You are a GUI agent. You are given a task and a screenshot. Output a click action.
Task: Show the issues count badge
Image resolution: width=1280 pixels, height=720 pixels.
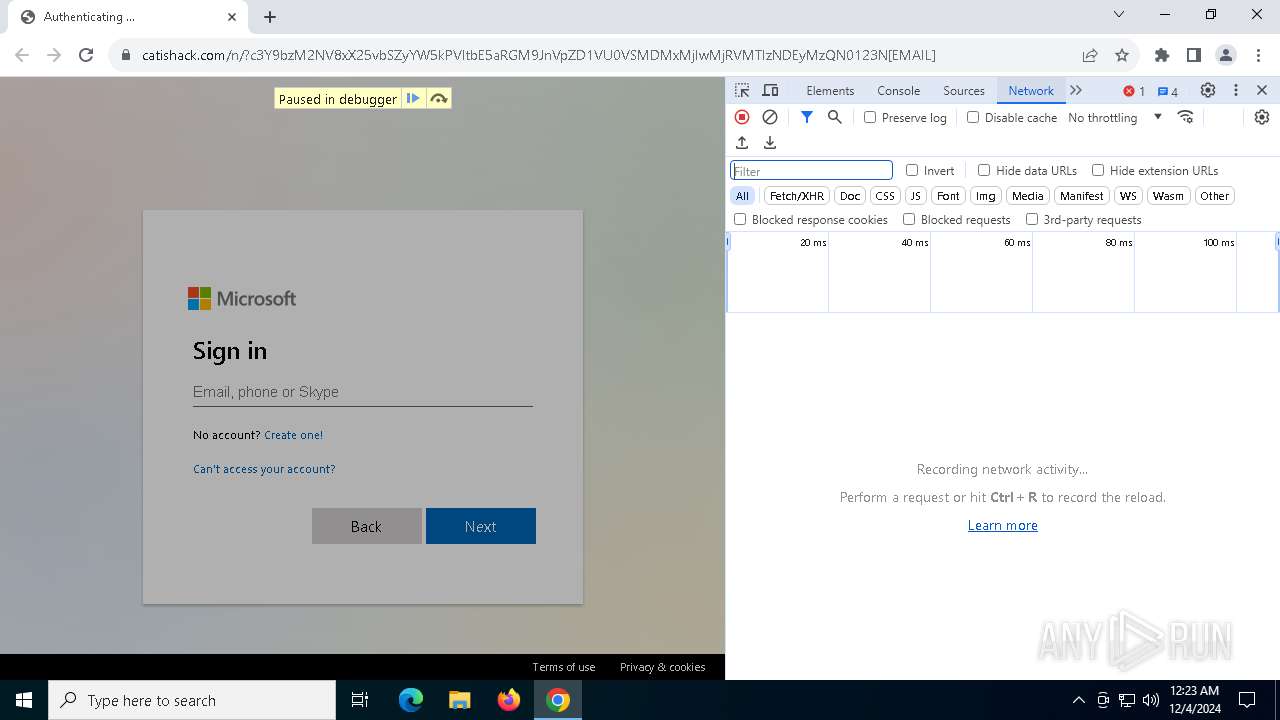coord(1168,91)
